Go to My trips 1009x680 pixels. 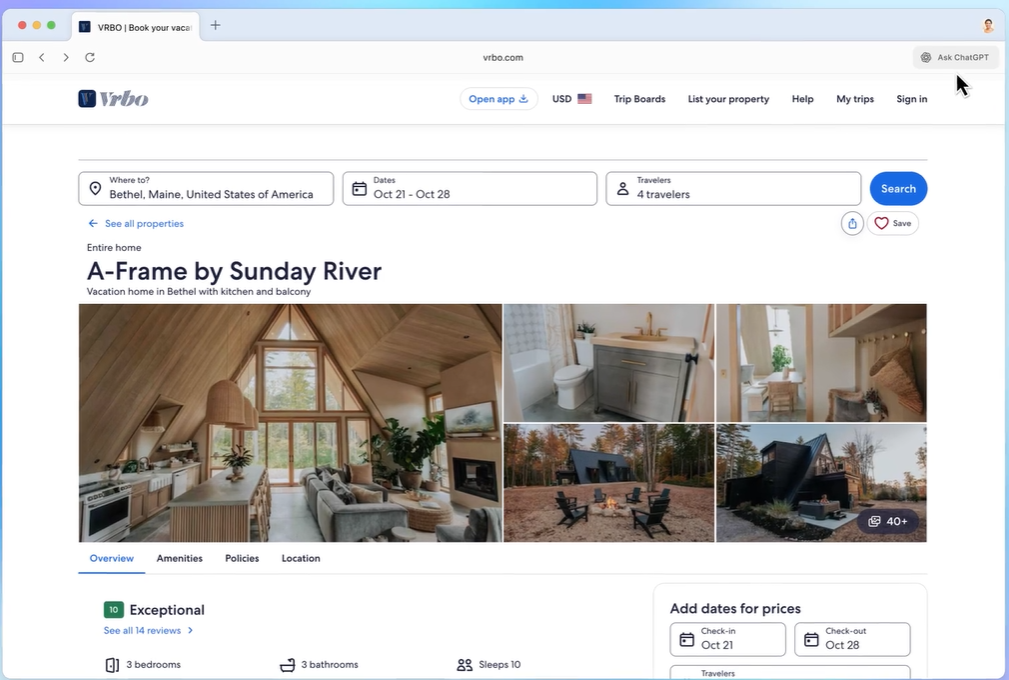tap(855, 98)
